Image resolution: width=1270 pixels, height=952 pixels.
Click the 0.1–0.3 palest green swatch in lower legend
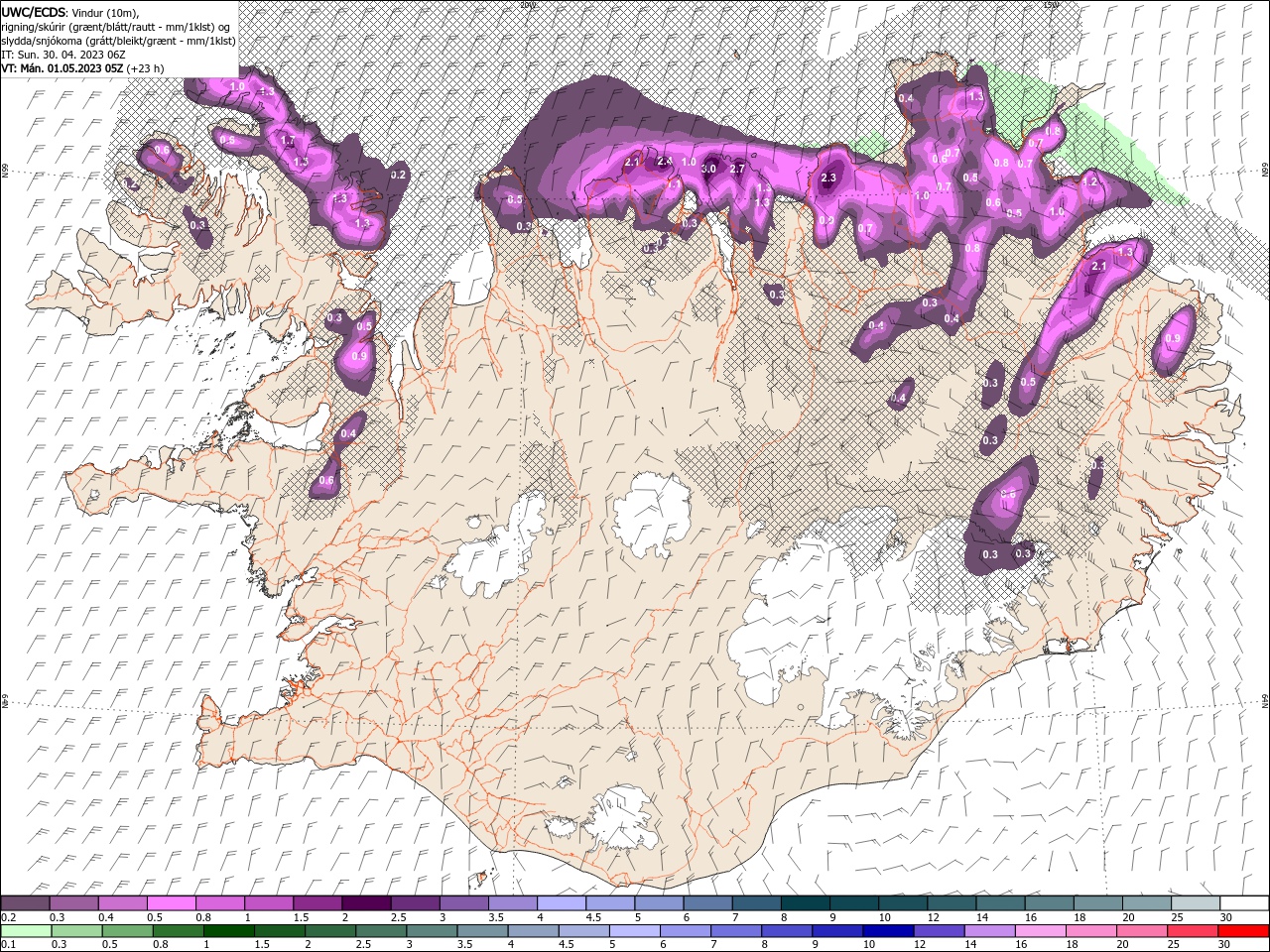pos(25,931)
